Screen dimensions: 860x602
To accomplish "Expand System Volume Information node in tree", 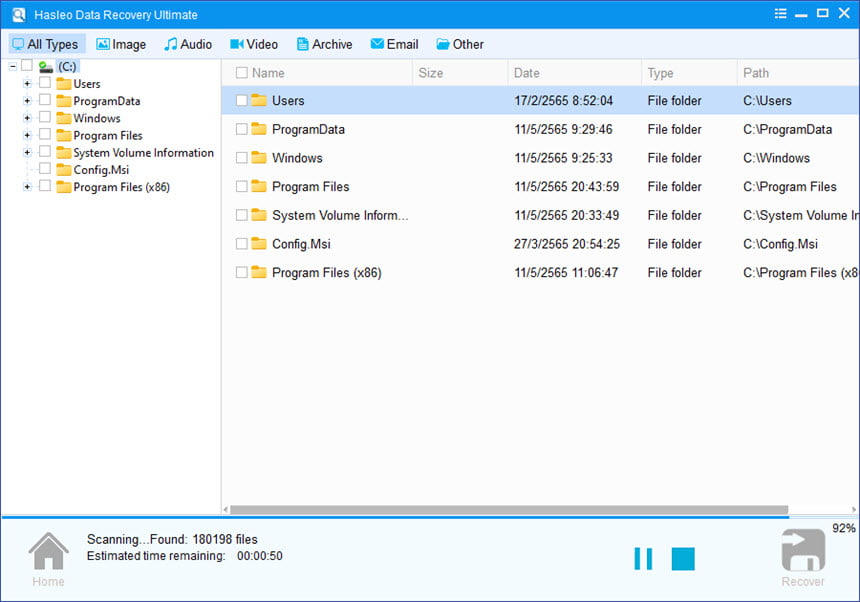I will 27,152.
